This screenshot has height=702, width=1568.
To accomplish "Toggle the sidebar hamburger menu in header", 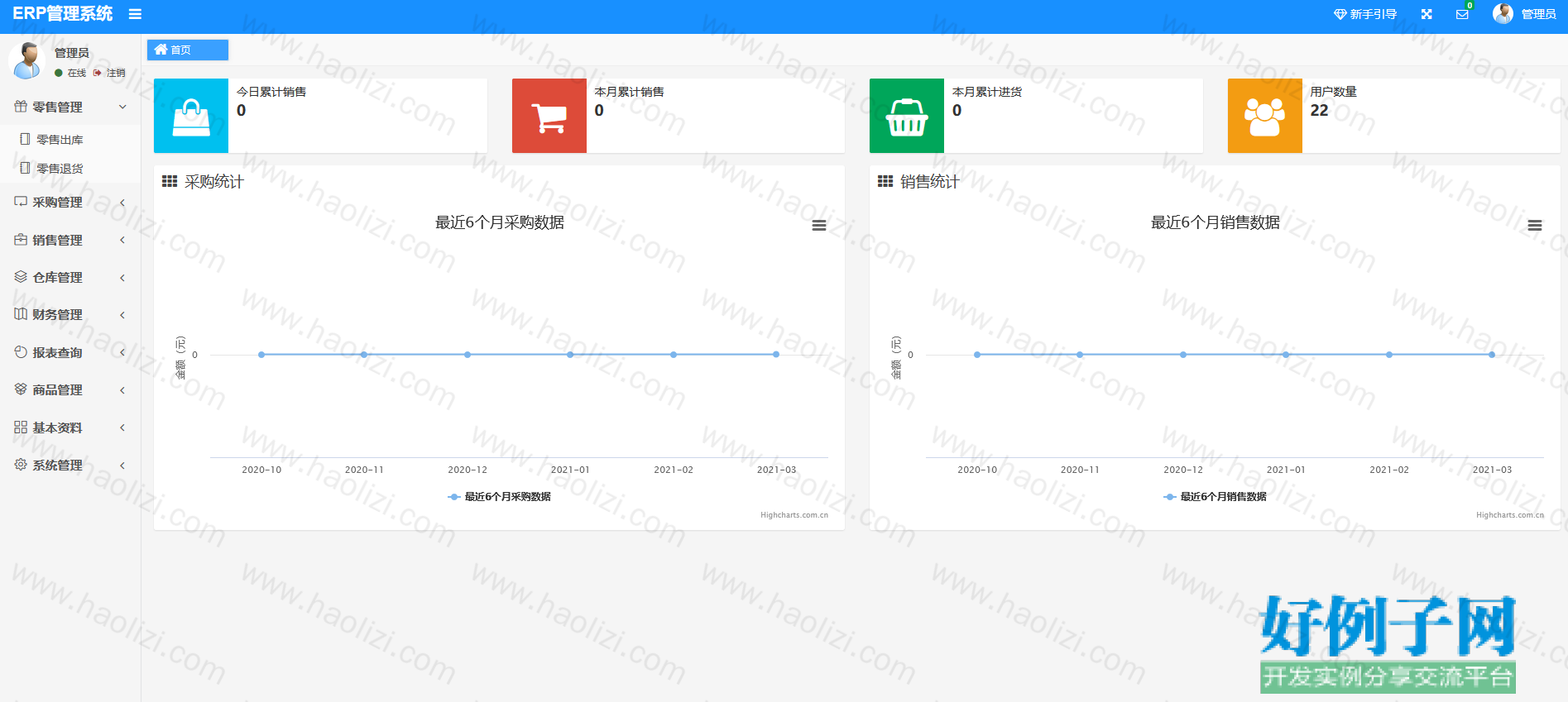I will pyautogui.click(x=135, y=14).
